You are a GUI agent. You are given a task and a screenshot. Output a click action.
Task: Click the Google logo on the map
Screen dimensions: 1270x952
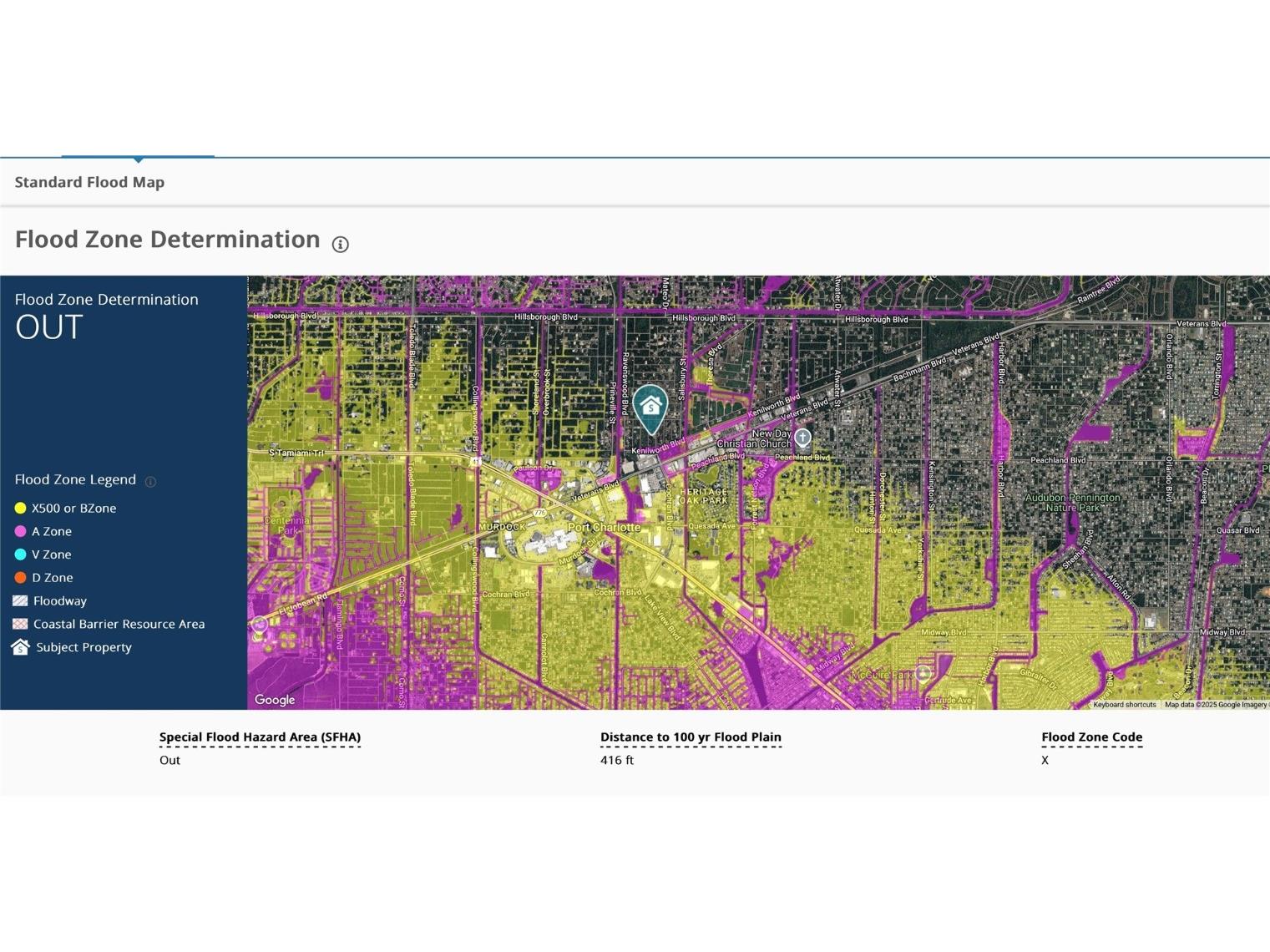[x=275, y=700]
